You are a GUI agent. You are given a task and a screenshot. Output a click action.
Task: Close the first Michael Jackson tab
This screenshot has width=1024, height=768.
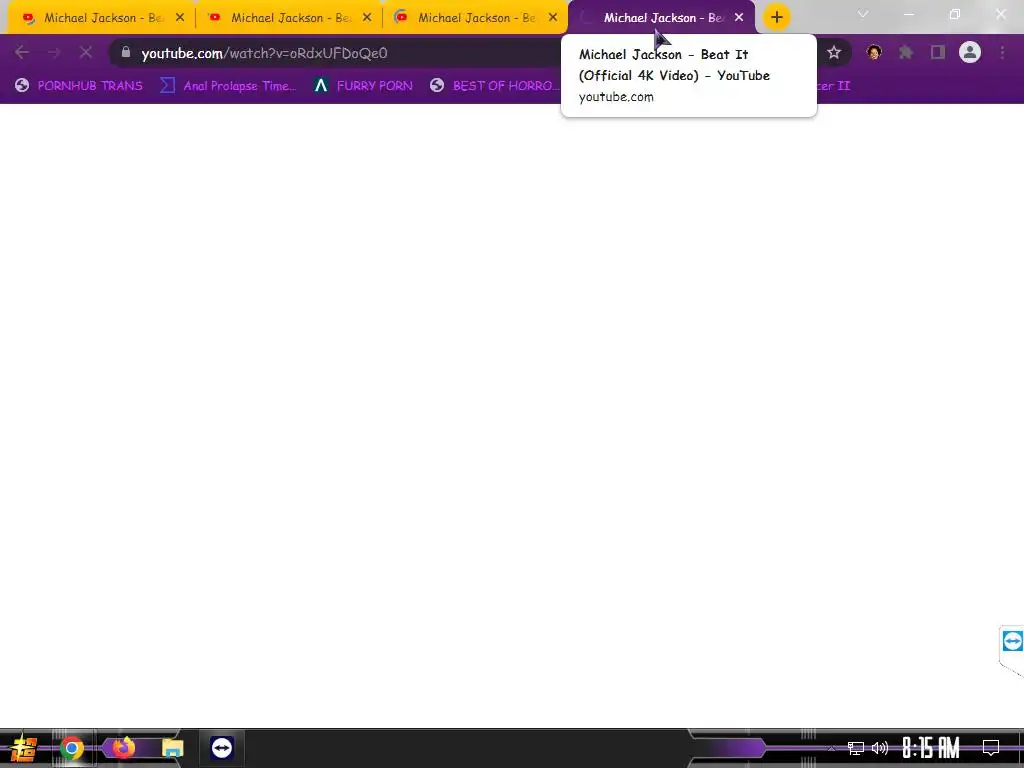click(180, 18)
